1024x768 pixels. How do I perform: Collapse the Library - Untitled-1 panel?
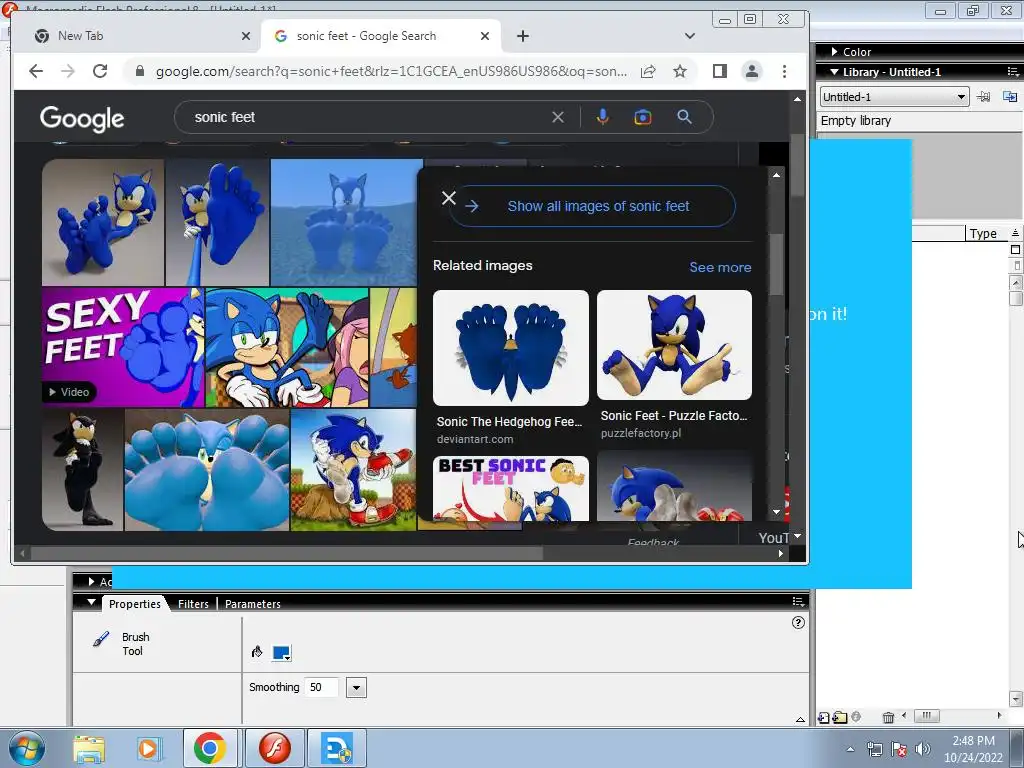click(x=834, y=72)
